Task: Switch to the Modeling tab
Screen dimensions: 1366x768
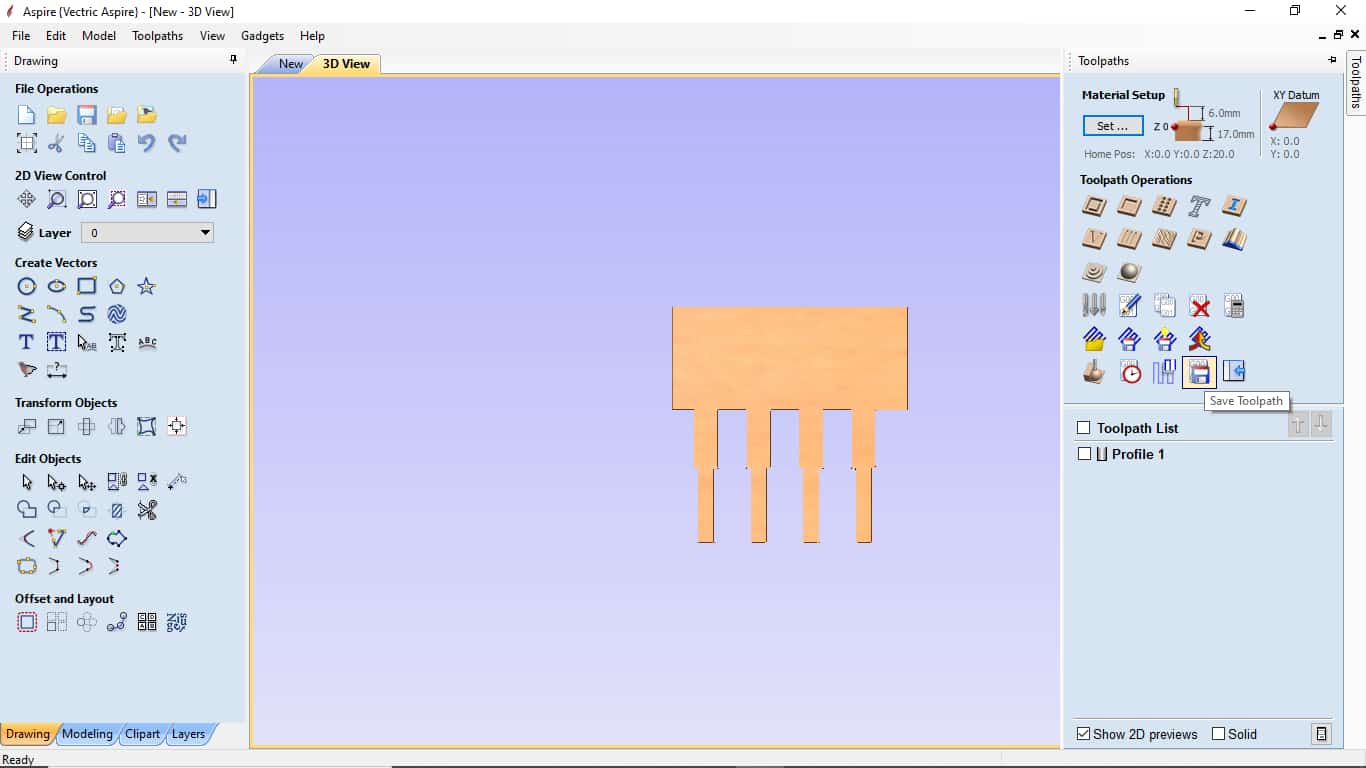Action: [x=87, y=734]
